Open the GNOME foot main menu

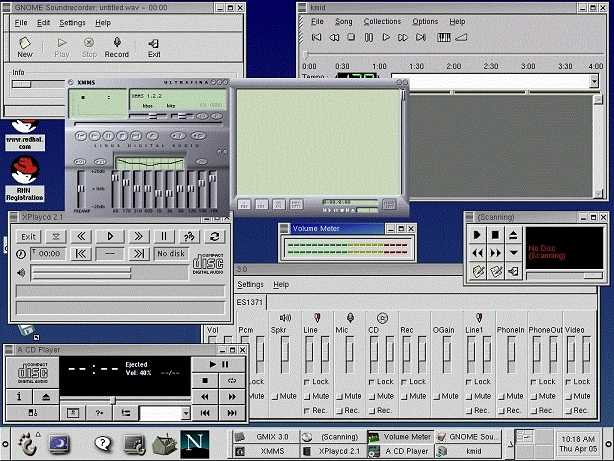click(27, 443)
